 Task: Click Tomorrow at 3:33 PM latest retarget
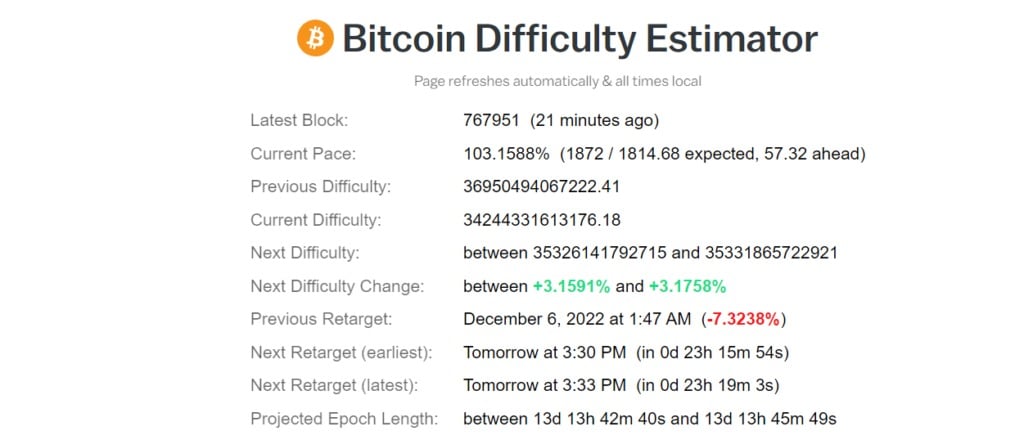point(545,386)
